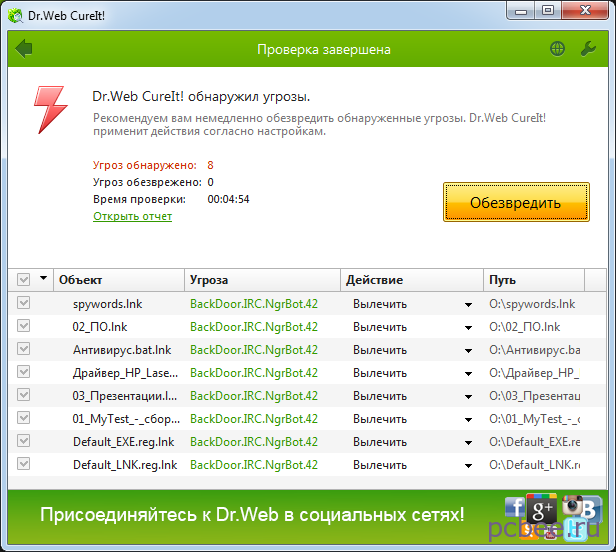Click the Facebook icon in the banner
Screen dimensions: 616x552
(516, 507)
